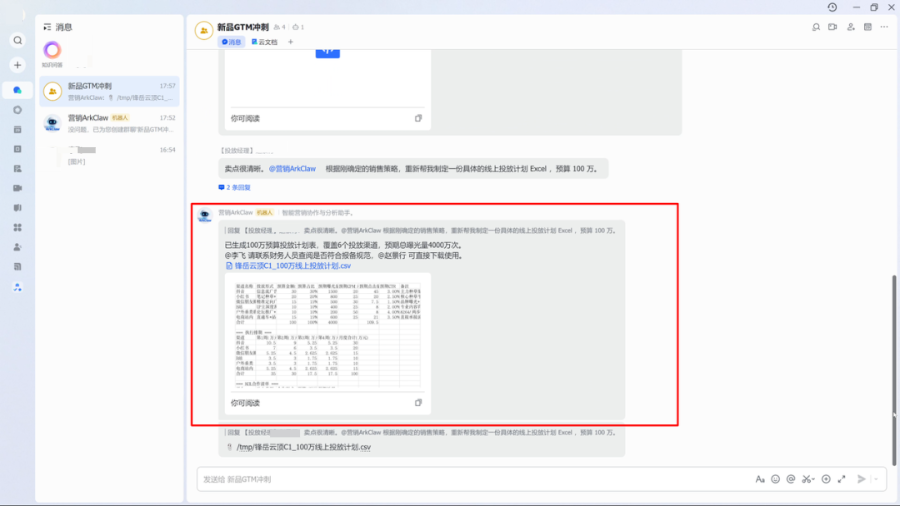The height and width of the screenshot is (506, 900).
Task: Open the 锋岳云顶C1_100万线上投放计划.csv link
Action: (x=292, y=266)
